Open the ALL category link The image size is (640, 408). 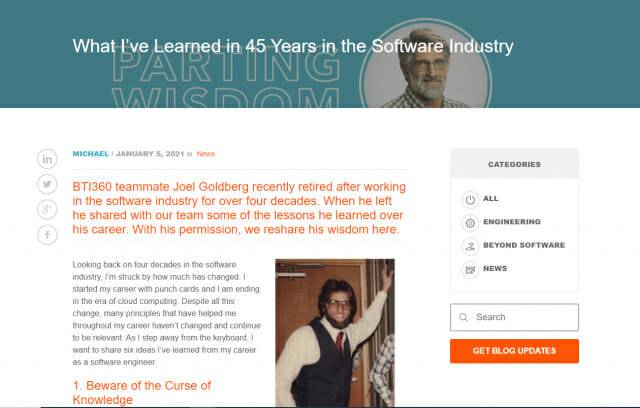coord(491,199)
